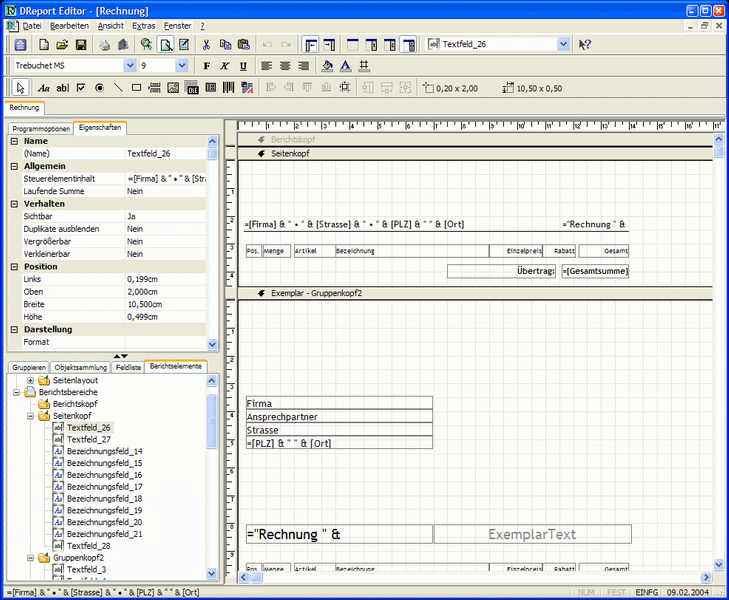This screenshot has height=600, width=729.
Task: Select the image control tool
Action: [173, 88]
